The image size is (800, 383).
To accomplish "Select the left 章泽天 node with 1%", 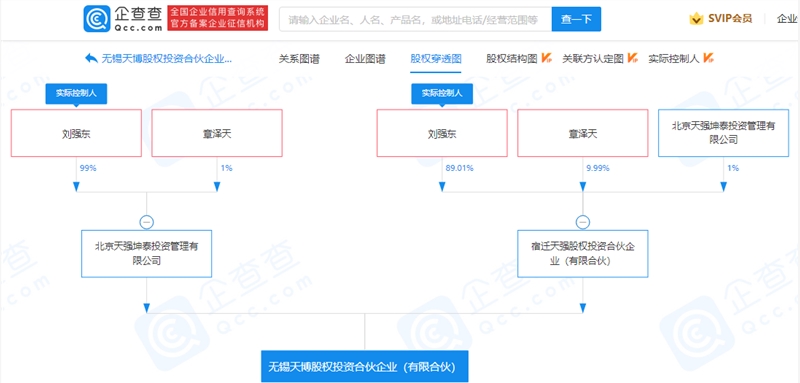I will point(217,133).
